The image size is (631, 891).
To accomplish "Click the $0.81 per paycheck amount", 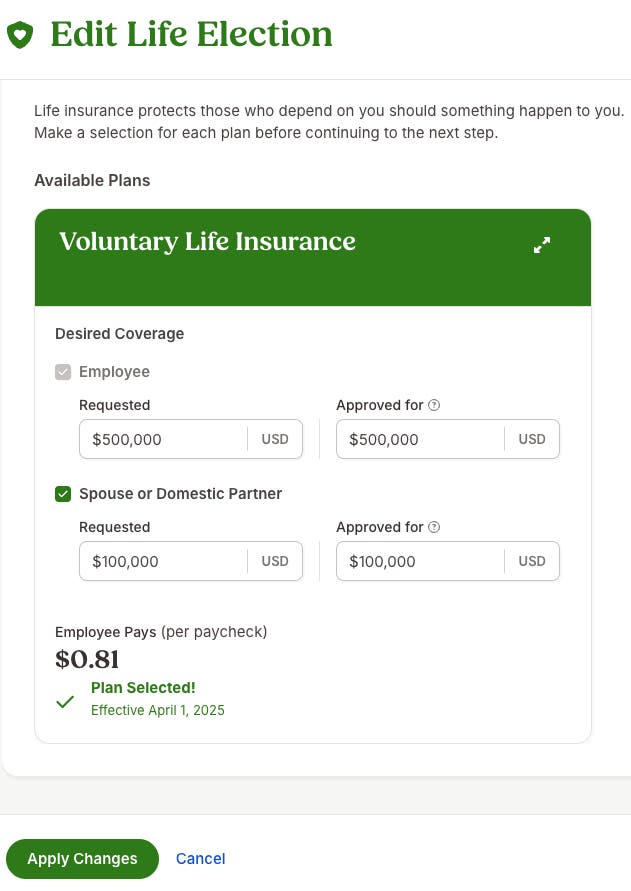I will point(88,660).
